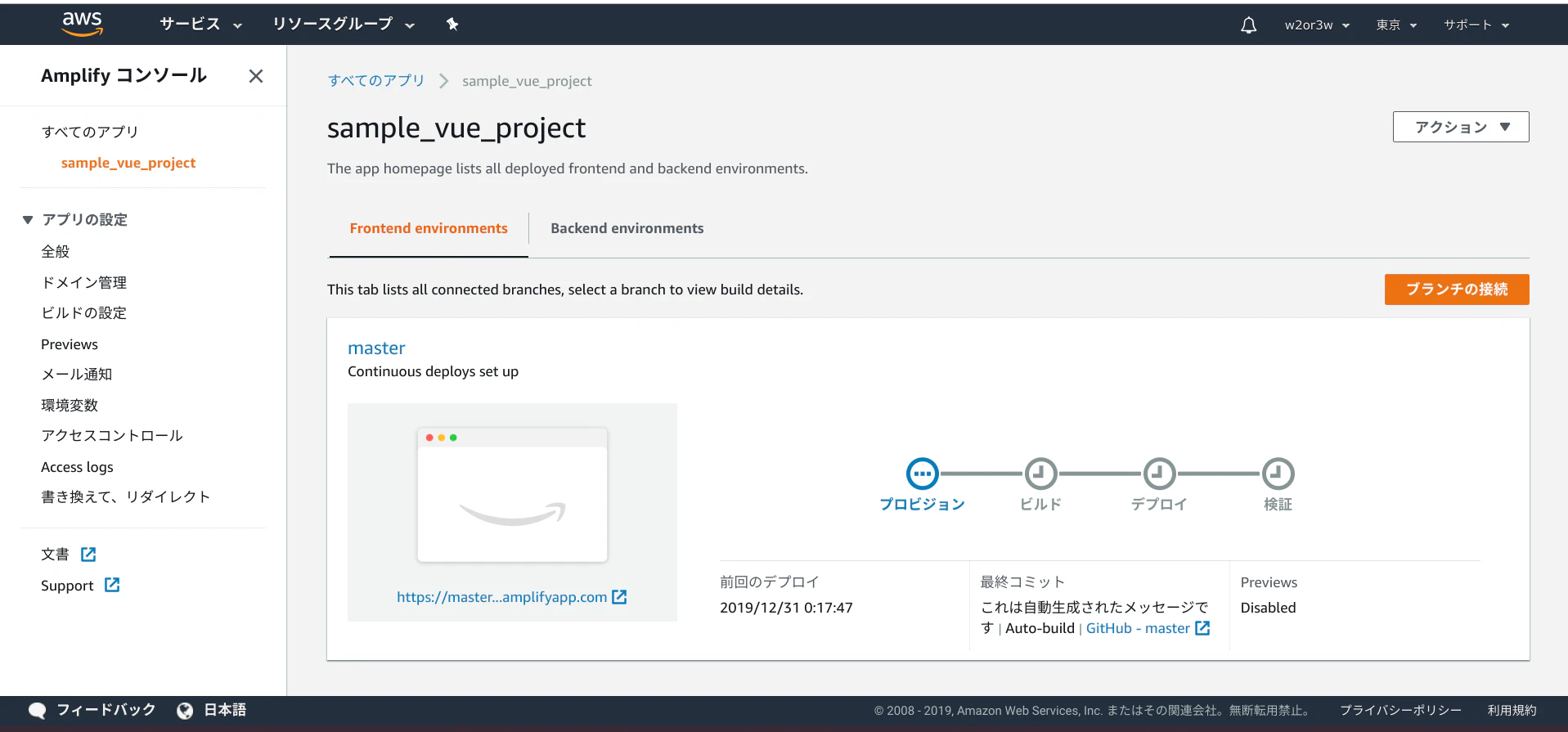Screen dimensions: 1568x732
Task: Open the 文書 external link icon
Action: point(88,555)
